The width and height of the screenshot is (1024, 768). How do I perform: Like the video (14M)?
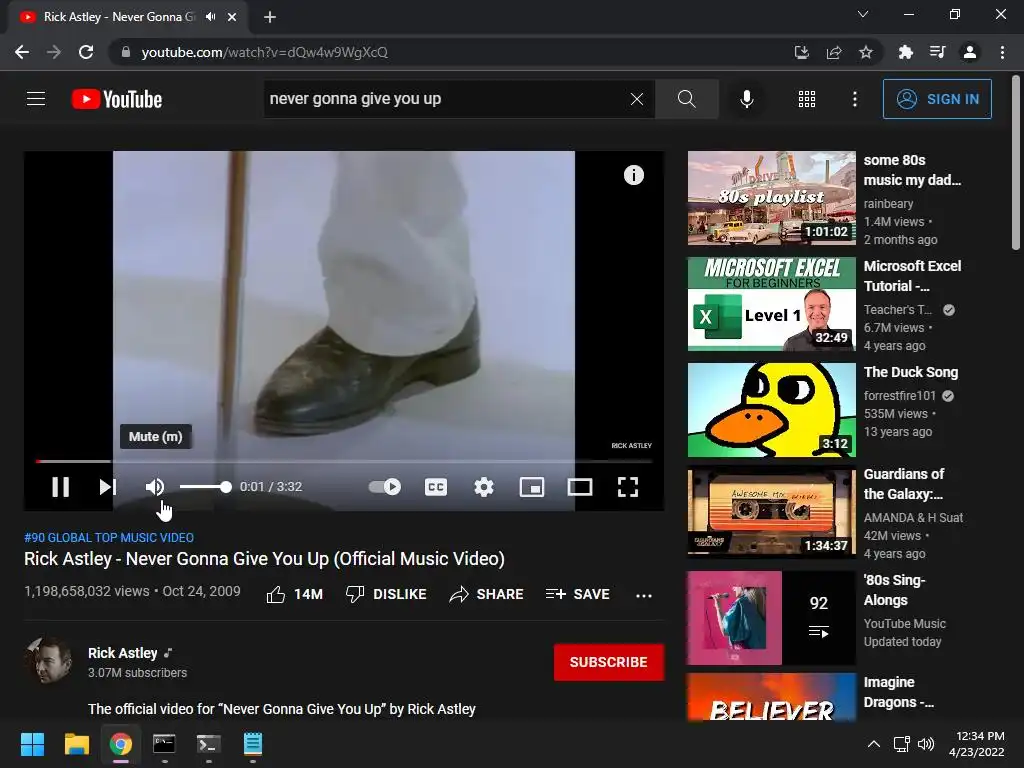295,594
